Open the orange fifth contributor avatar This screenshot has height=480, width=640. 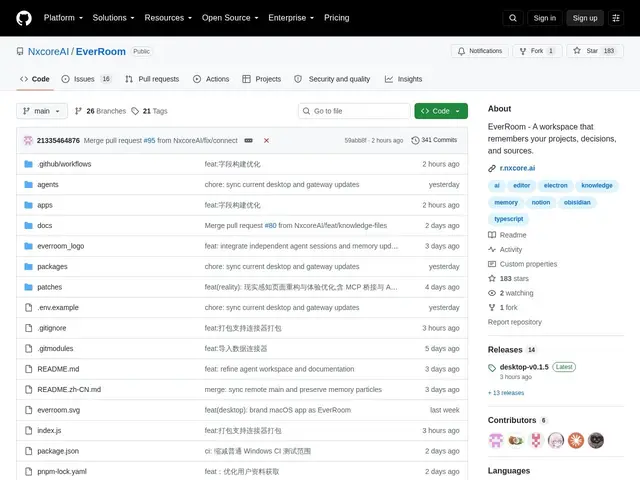click(576, 440)
